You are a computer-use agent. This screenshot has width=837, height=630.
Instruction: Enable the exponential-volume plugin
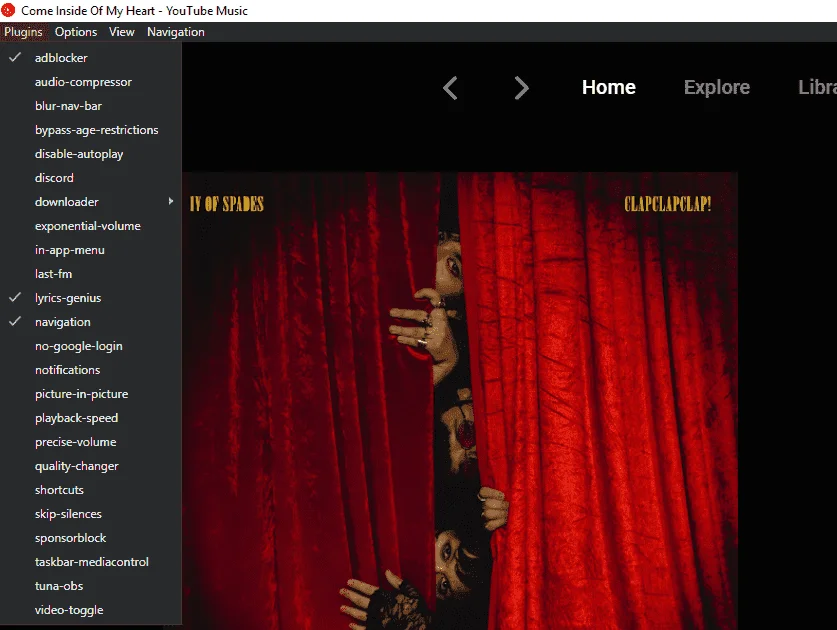pos(91,226)
